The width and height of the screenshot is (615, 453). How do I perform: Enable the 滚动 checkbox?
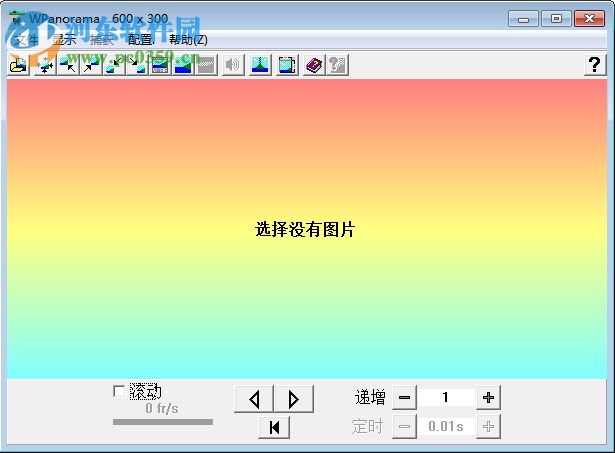click(x=119, y=391)
